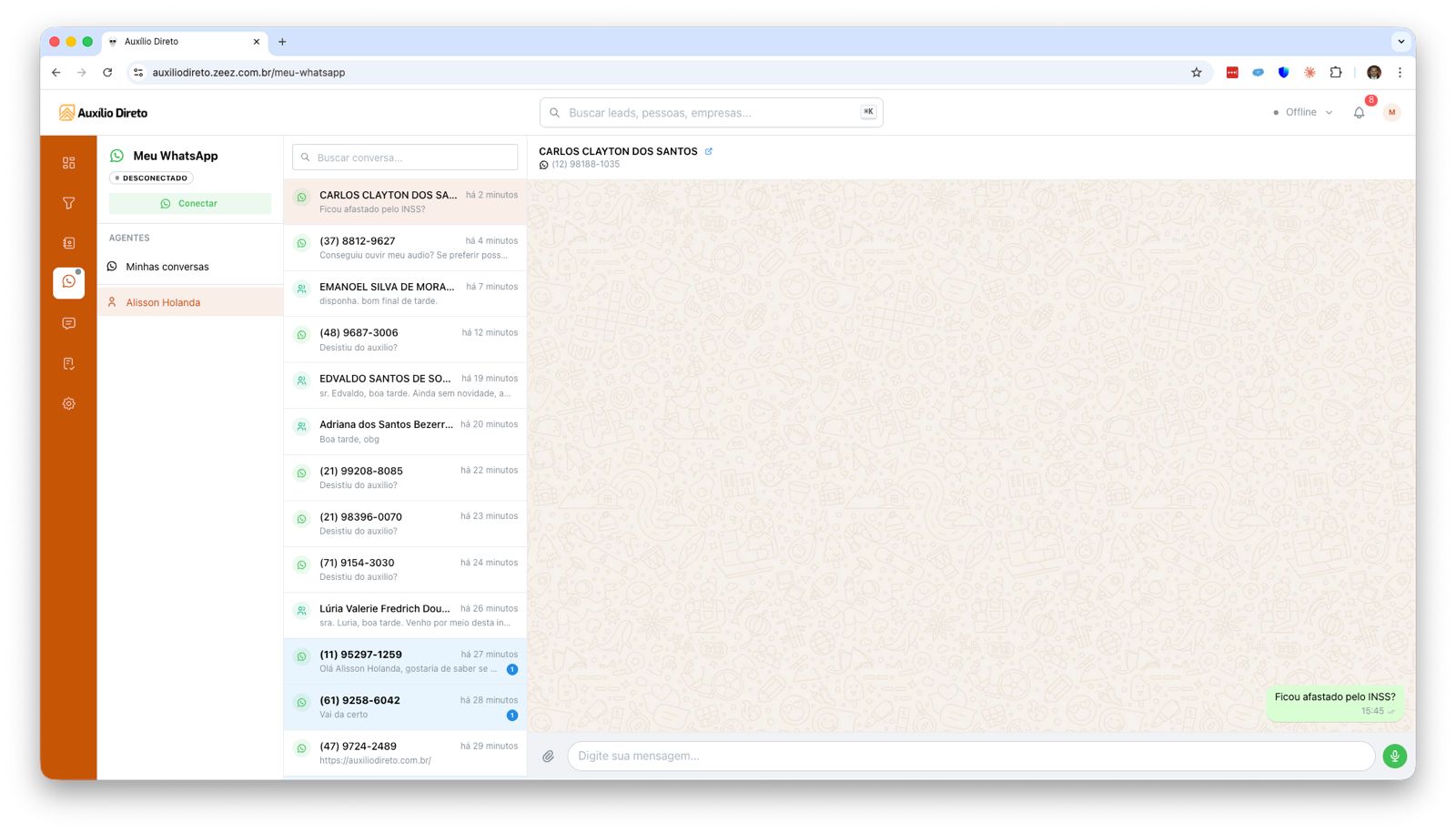This screenshot has height=833, width=1456.
Task: Open external link beside CARLOS CLAYTON DOS SANTOS
Action: 709,151
